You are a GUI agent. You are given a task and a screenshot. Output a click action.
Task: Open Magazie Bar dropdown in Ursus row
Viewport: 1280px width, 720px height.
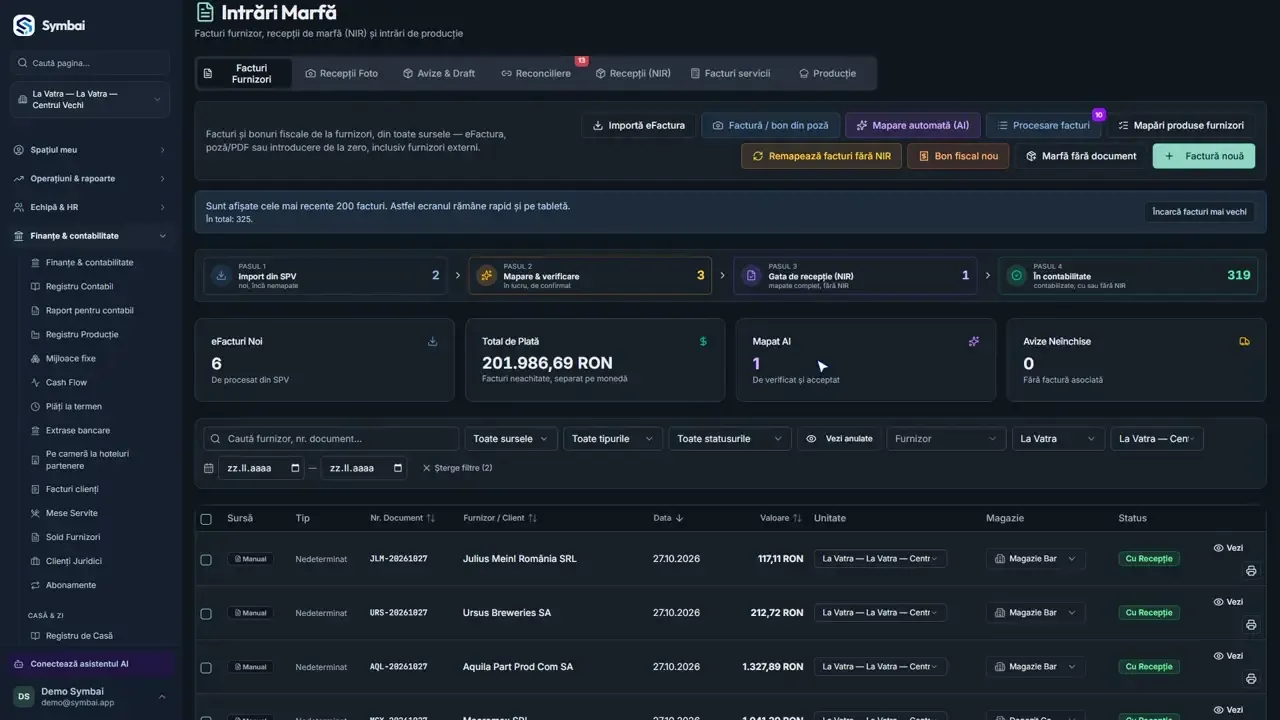tap(1035, 612)
